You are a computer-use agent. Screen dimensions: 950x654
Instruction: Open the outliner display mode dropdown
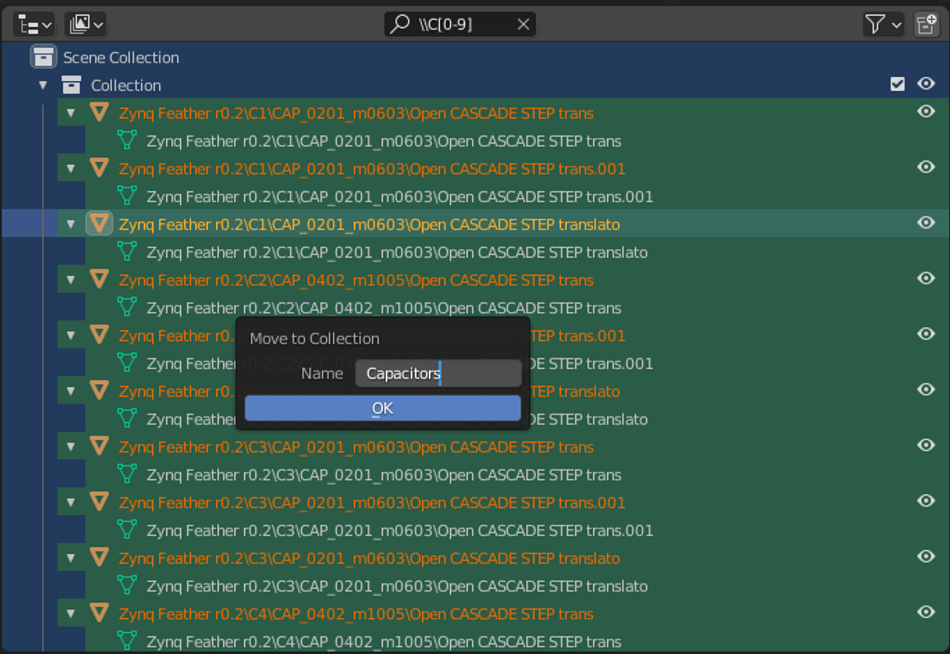[85, 25]
